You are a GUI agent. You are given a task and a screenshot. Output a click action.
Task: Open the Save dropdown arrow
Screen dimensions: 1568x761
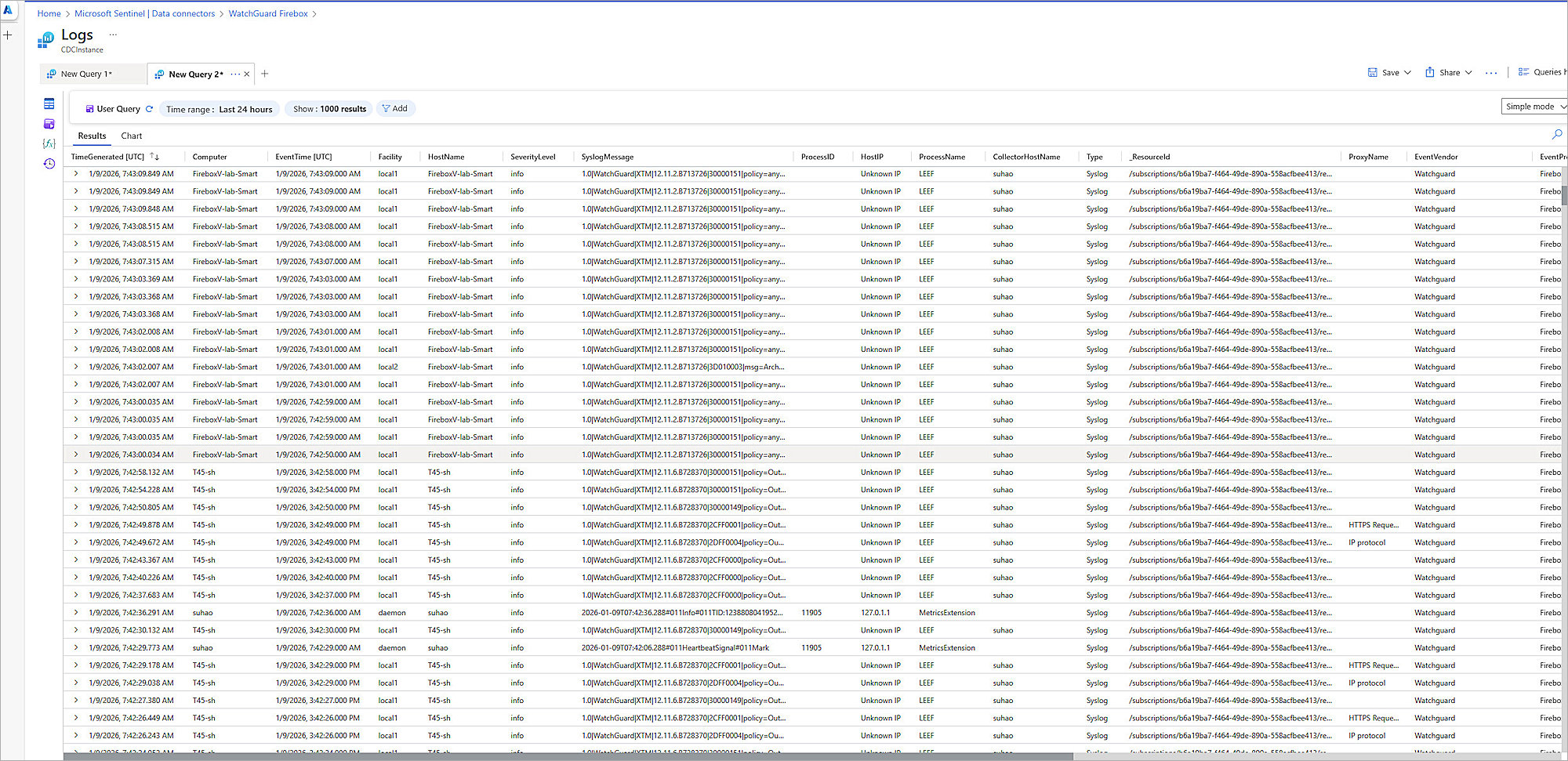tap(1407, 71)
